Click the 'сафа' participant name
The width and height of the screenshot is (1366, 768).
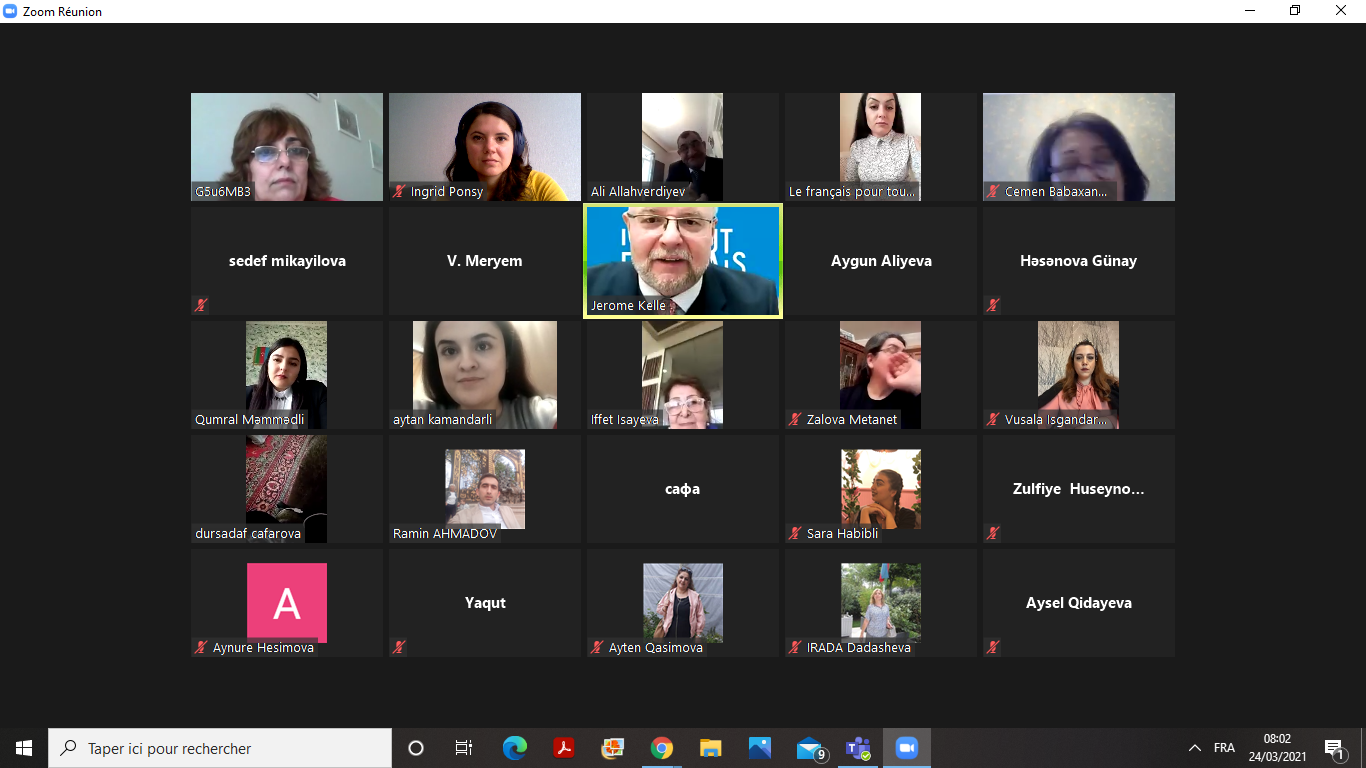coord(683,489)
